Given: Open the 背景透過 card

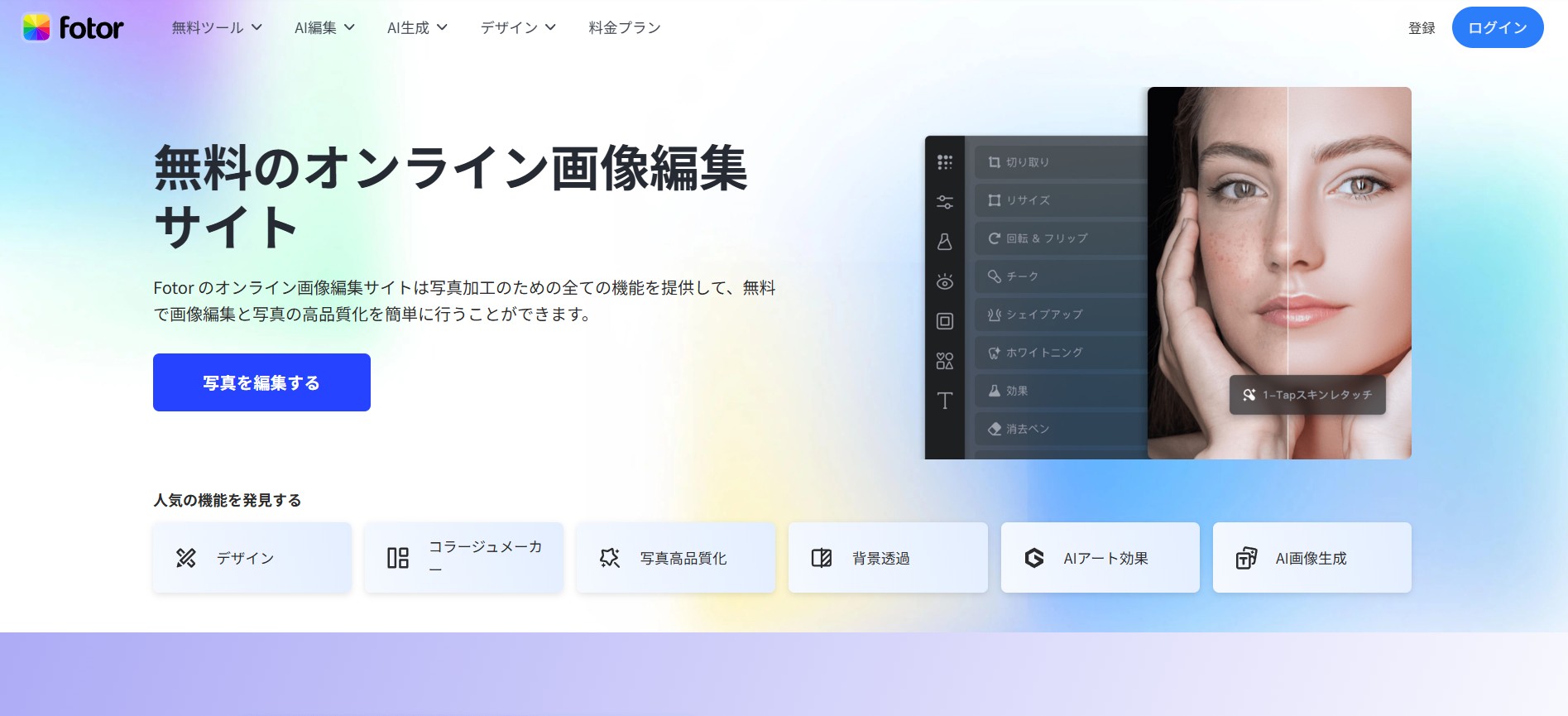Looking at the screenshot, I should 888,557.
